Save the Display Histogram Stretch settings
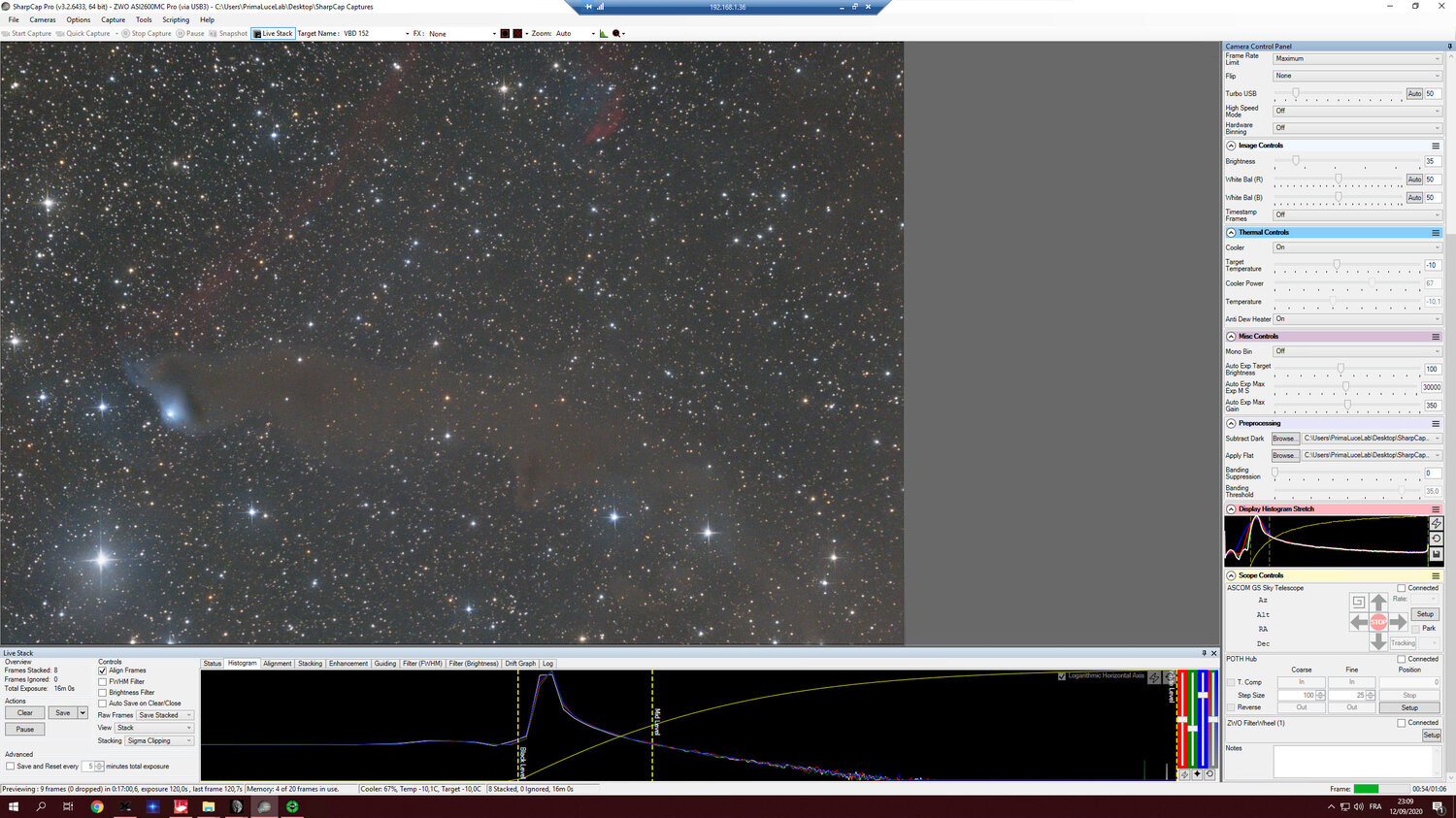The width and height of the screenshot is (1456, 818). coord(1437,554)
